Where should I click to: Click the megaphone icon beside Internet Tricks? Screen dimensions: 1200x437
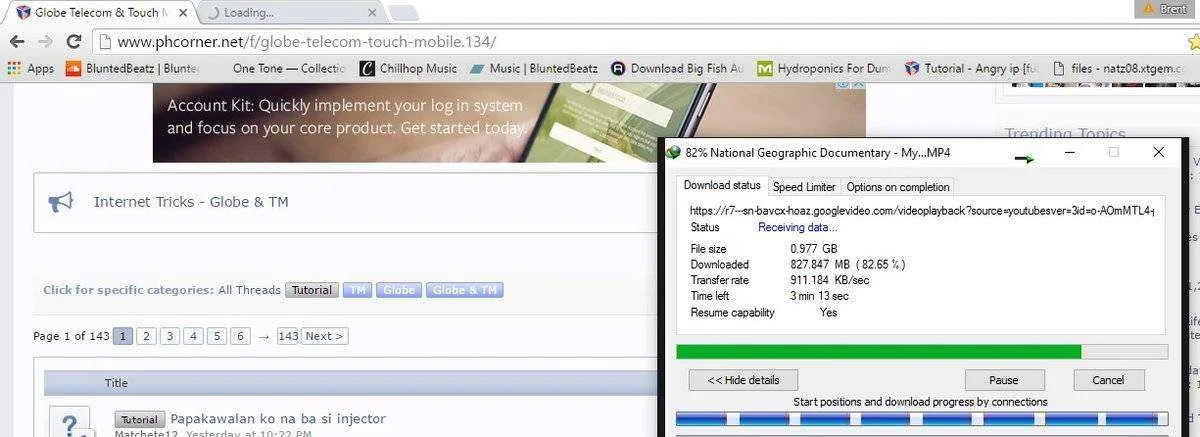(x=61, y=202)
